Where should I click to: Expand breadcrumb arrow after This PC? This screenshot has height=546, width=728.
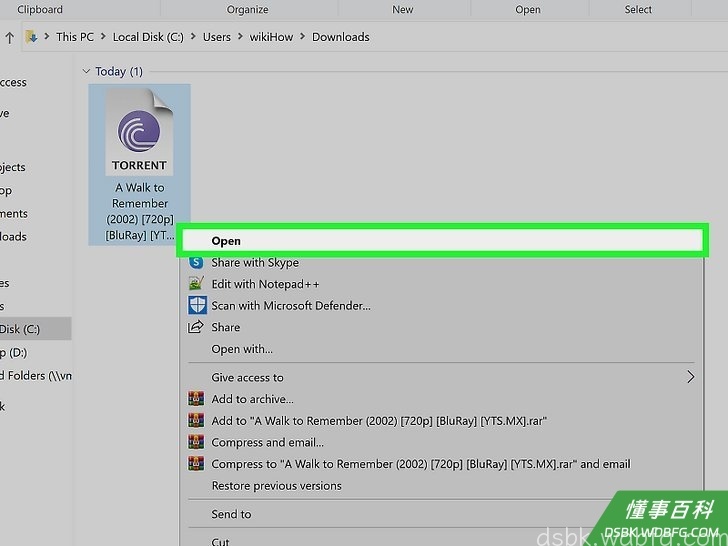point(103,36)
